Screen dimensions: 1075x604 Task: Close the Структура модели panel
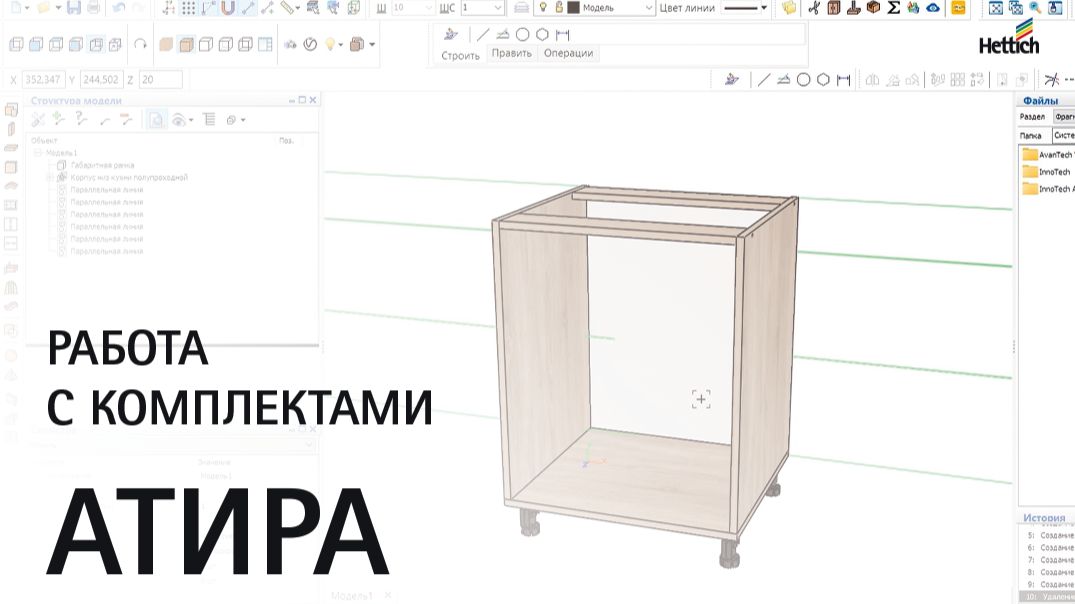[313, 100]
